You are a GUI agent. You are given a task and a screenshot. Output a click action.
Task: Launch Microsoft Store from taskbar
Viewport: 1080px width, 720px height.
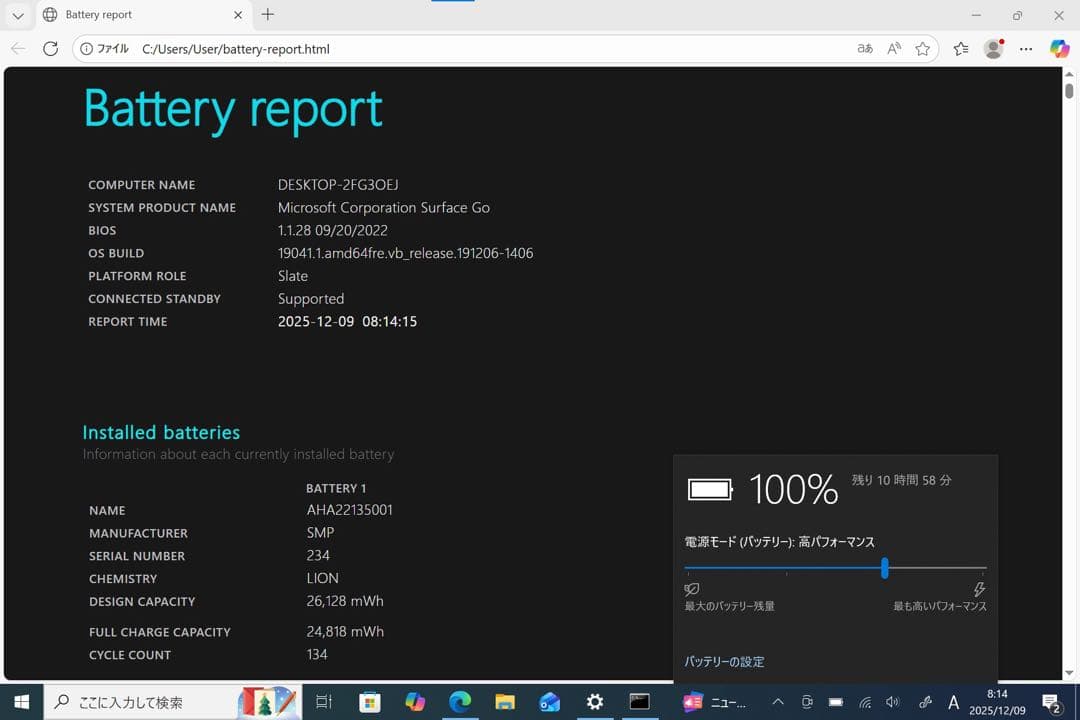pos(370,702)
